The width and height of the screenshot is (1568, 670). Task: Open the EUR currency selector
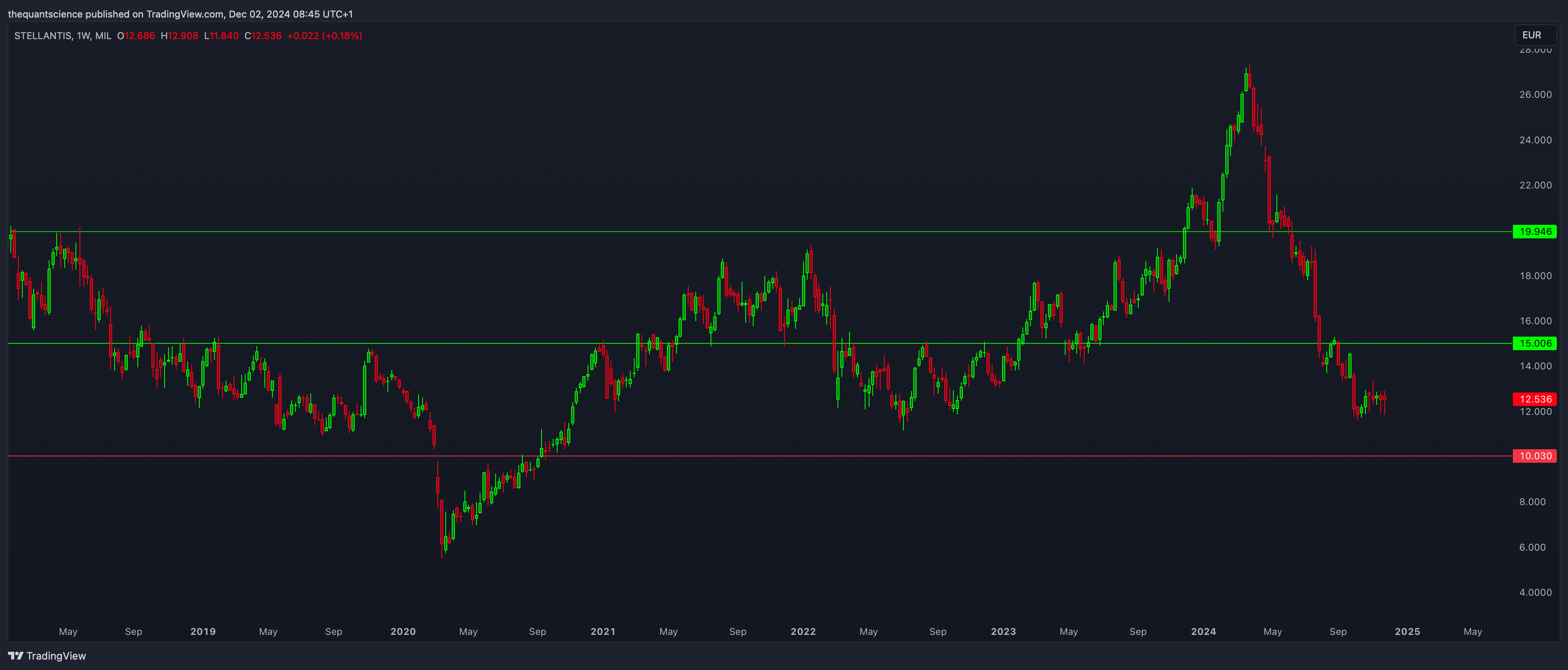click(1534, 35)
